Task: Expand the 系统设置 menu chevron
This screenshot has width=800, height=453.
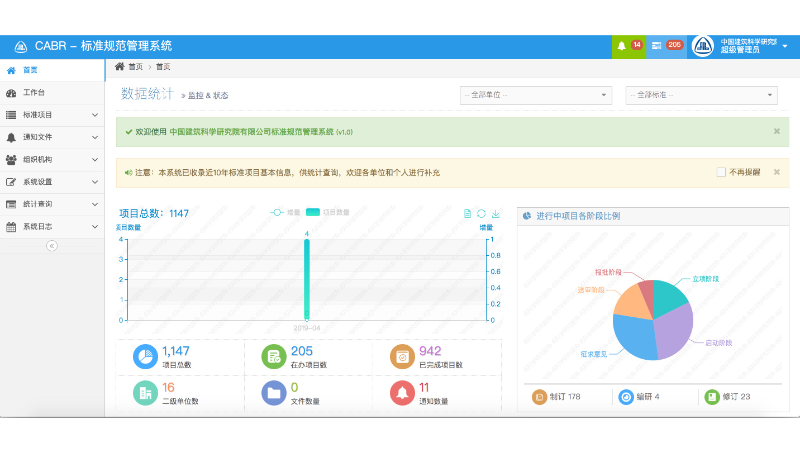Action: click(x=95, y=182)
